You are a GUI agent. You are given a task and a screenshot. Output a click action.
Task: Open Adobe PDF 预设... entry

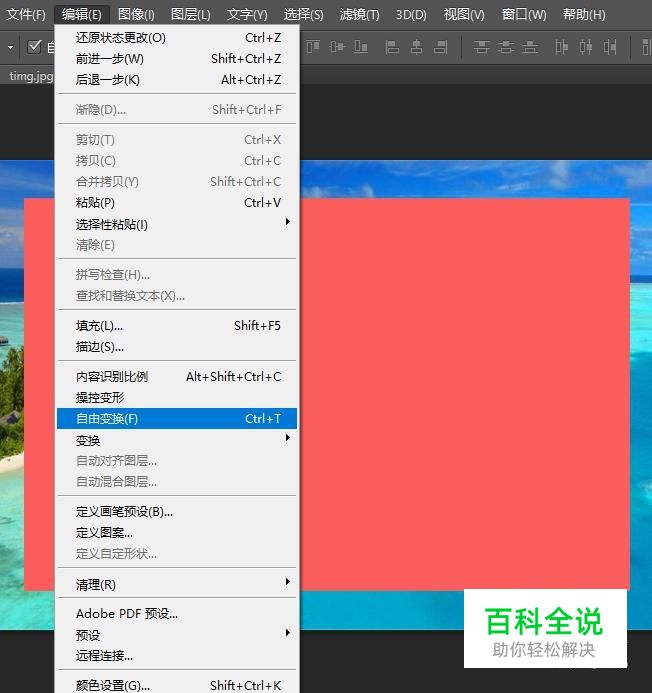(177, 614)
